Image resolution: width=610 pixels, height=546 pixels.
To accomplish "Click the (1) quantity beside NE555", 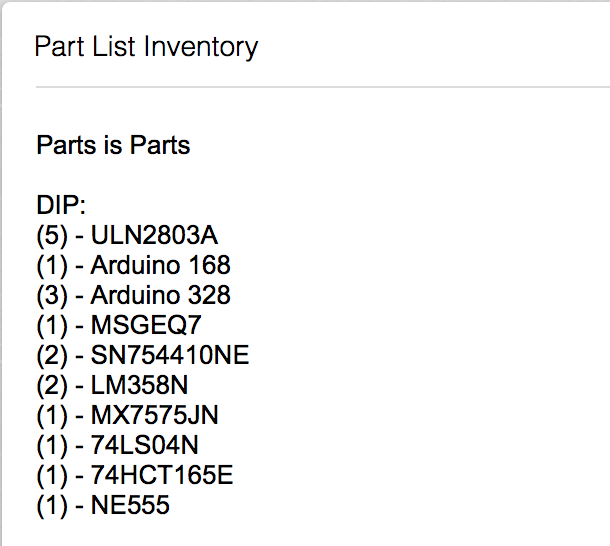I will click(52, 506).
